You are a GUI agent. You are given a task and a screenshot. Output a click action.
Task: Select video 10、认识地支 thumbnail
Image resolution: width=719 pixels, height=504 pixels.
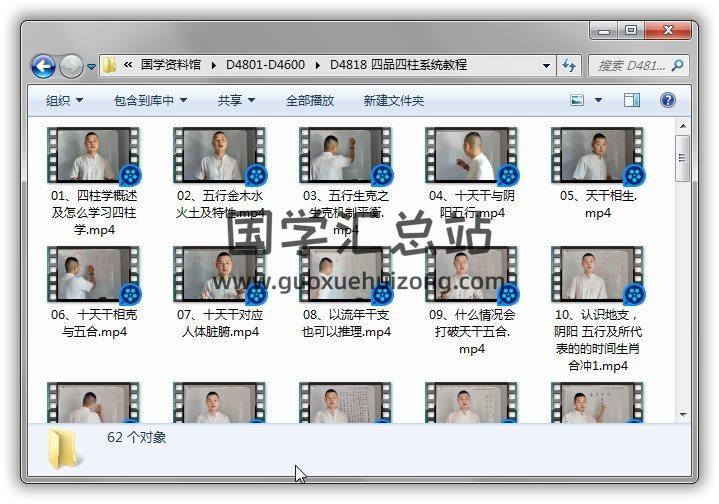598,275
